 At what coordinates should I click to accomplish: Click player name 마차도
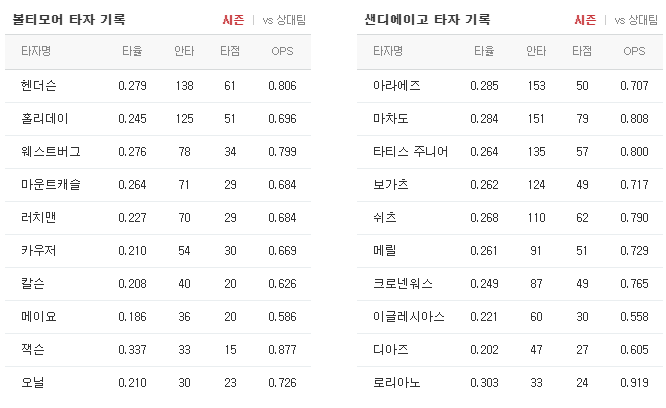click(391, 118)
